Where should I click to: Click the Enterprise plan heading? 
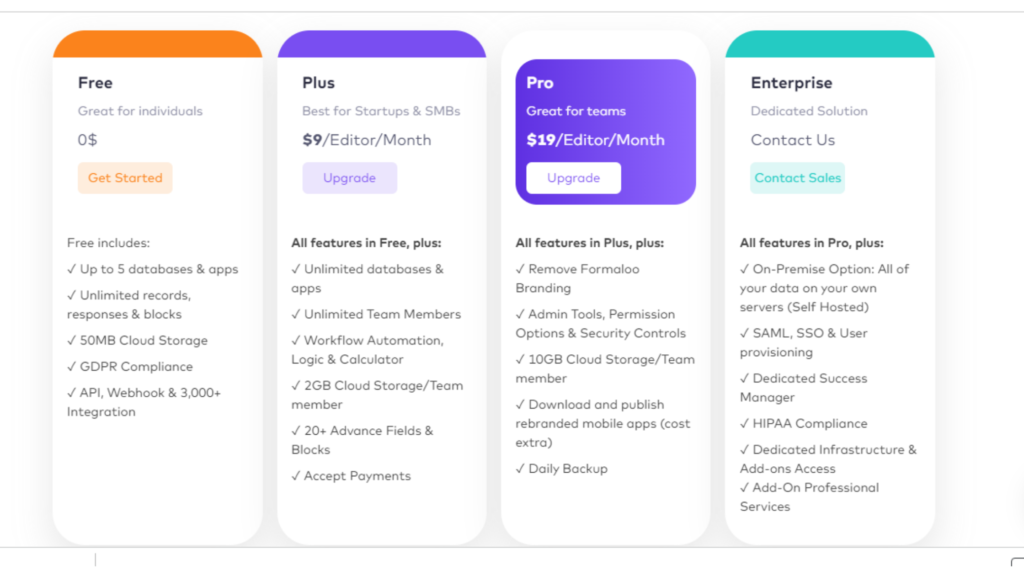(791, 83)
